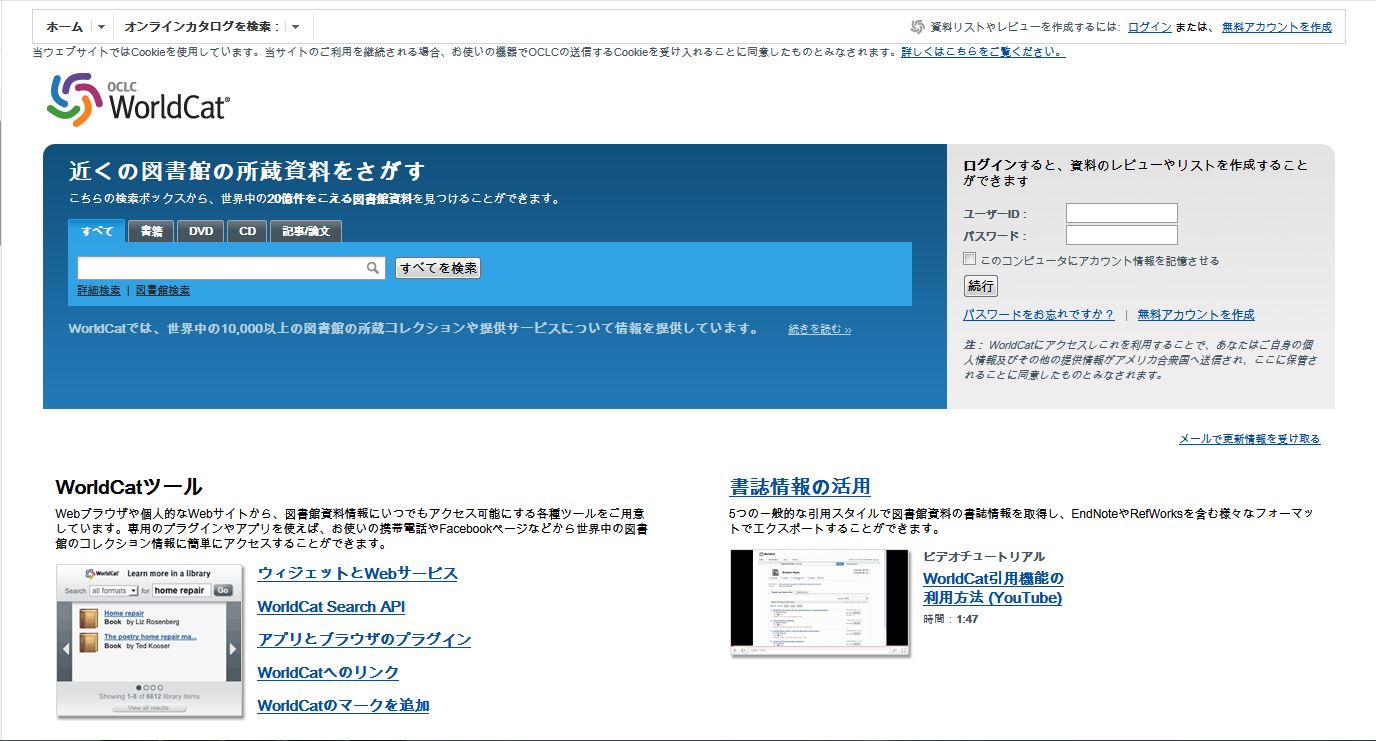Open the WorldCat Search API link
Viewport: 1376px width, 741px height.
point(331,607)
